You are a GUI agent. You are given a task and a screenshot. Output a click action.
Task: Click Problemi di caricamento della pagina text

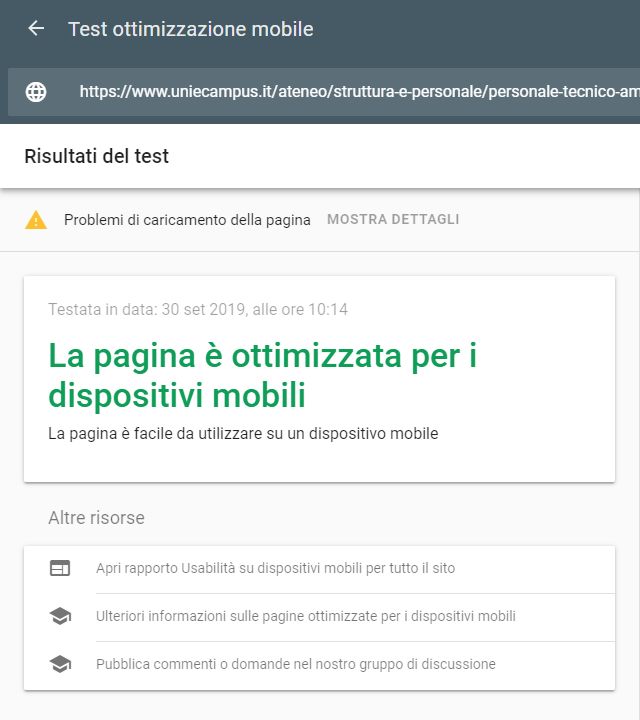(x=187, y=220)
